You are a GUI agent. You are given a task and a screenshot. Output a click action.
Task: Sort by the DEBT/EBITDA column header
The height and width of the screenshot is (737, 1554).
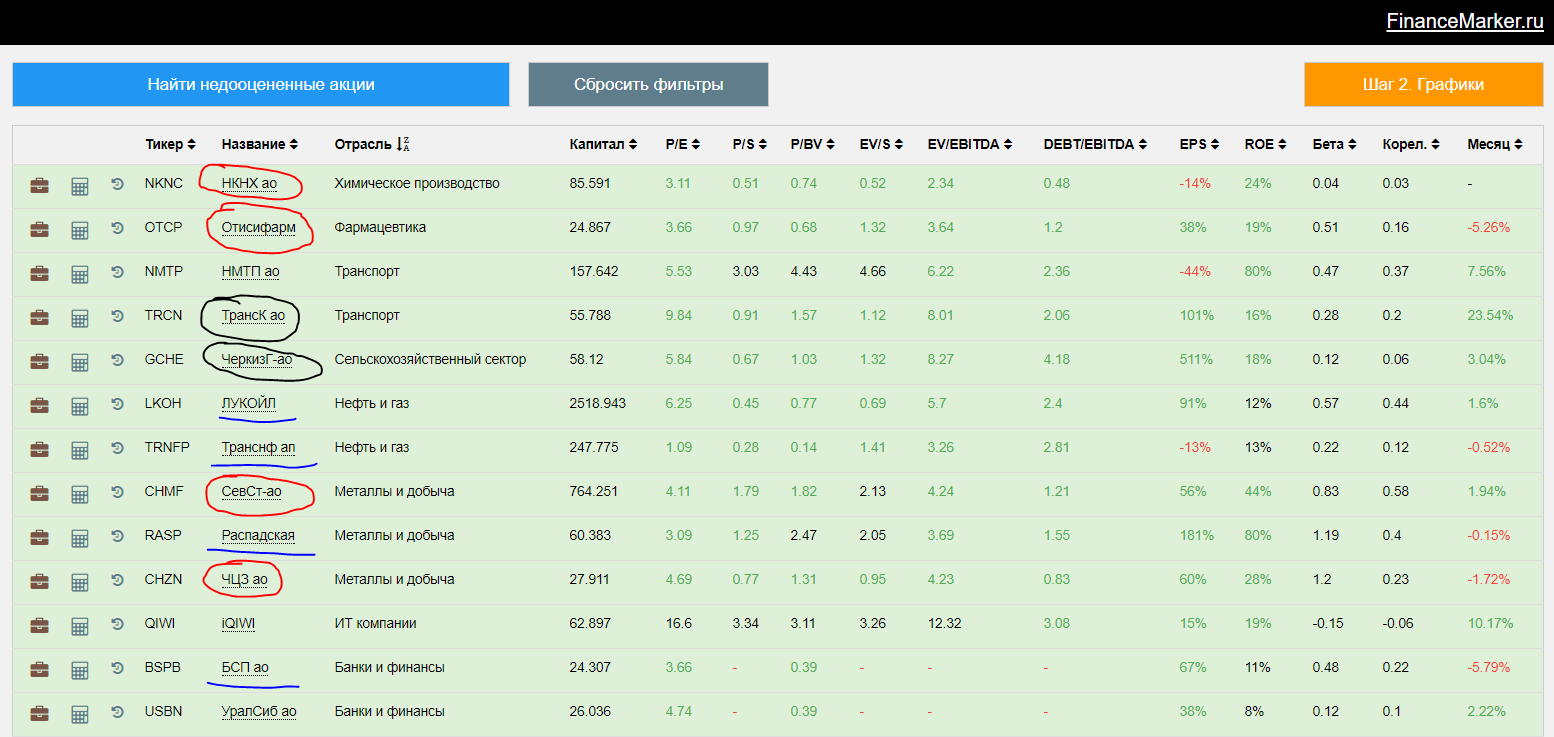click(x=1096, y=144)
